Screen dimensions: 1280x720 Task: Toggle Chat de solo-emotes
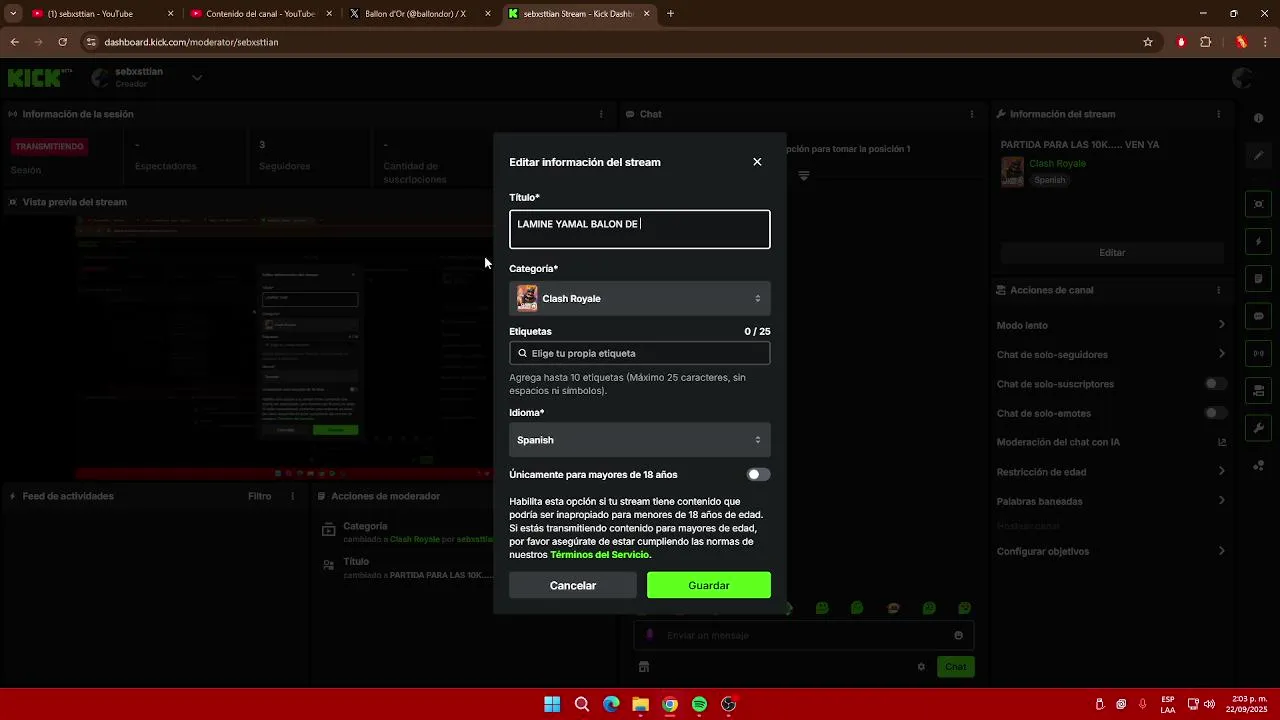click(1215, 413)
